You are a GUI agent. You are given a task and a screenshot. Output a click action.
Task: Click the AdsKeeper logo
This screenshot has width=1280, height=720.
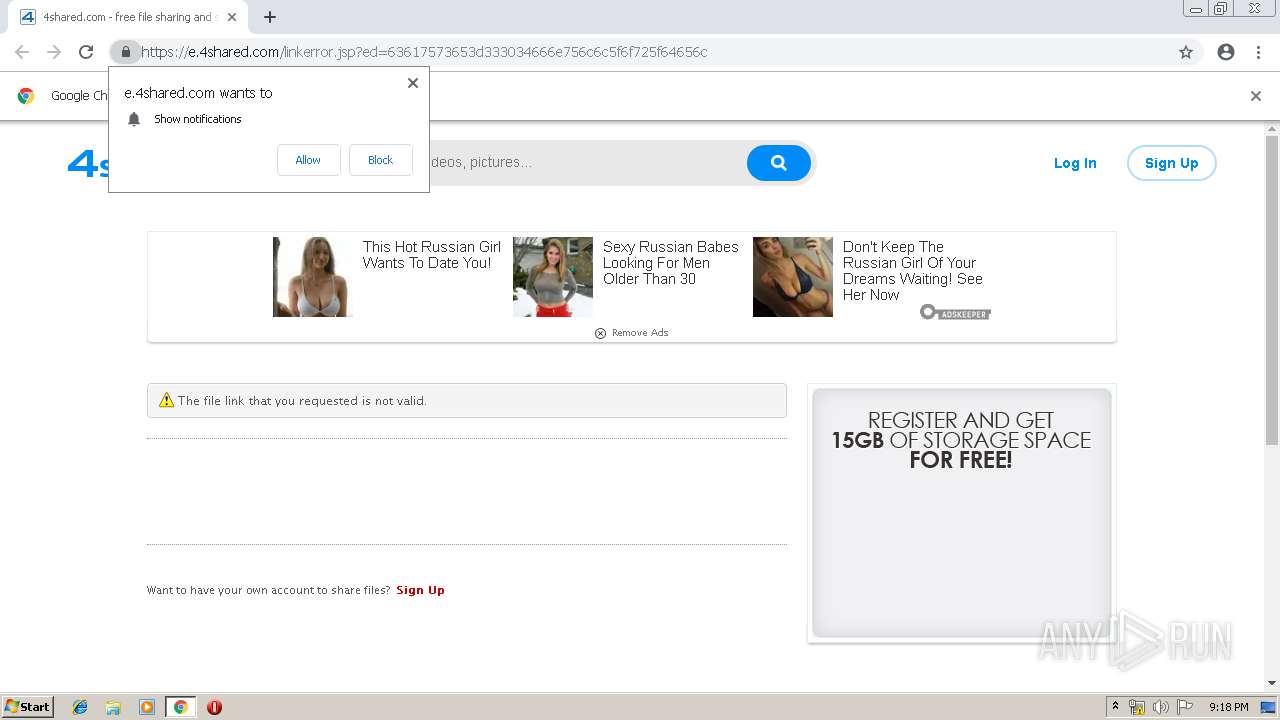[x=955, y=313]
